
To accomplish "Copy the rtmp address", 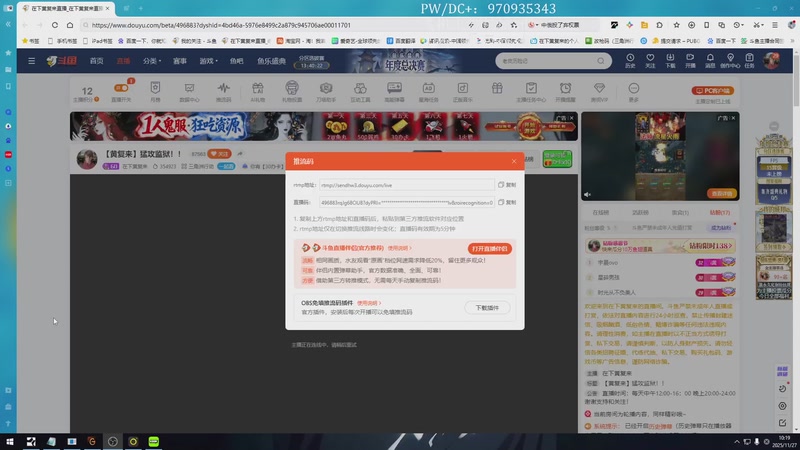I will [x=507, y=185].
